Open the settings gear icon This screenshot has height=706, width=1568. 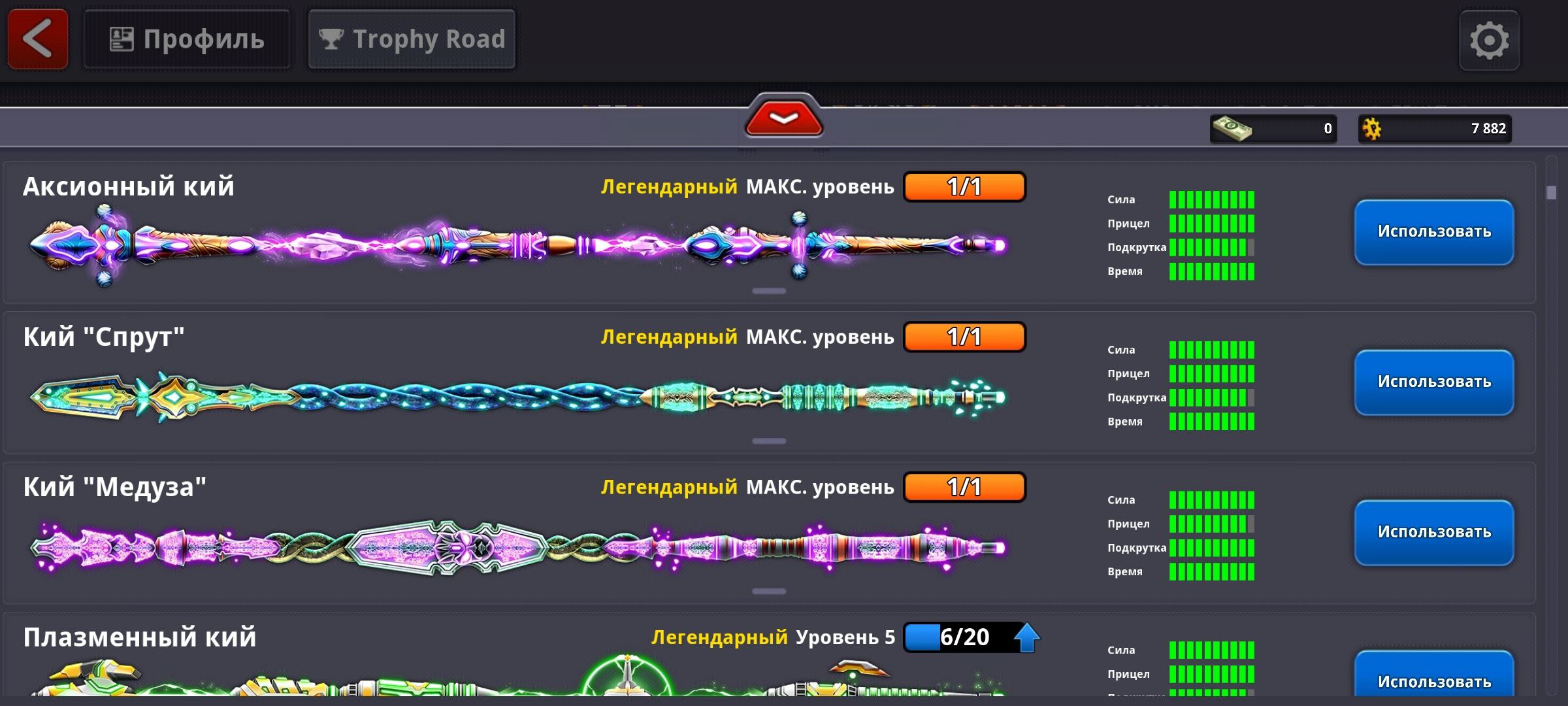pyautogui.click(x=1489, y=41)
